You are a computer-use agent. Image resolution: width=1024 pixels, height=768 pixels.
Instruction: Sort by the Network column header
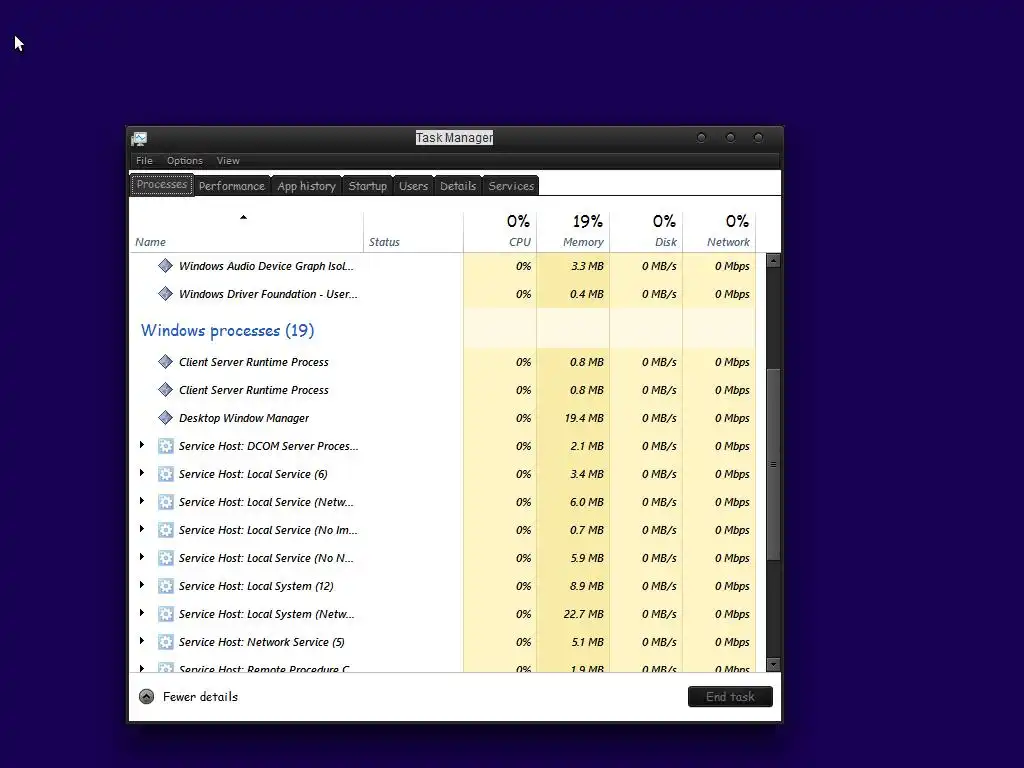[x=720, y=232]
